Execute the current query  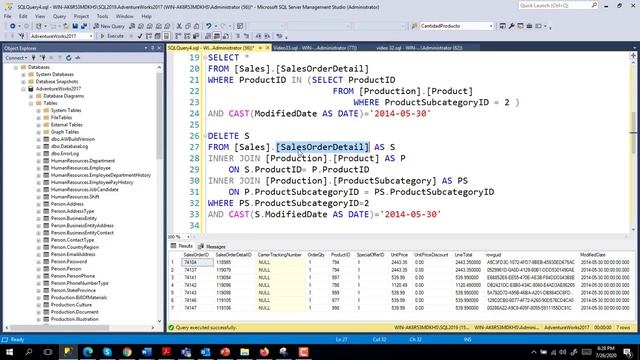112,36
